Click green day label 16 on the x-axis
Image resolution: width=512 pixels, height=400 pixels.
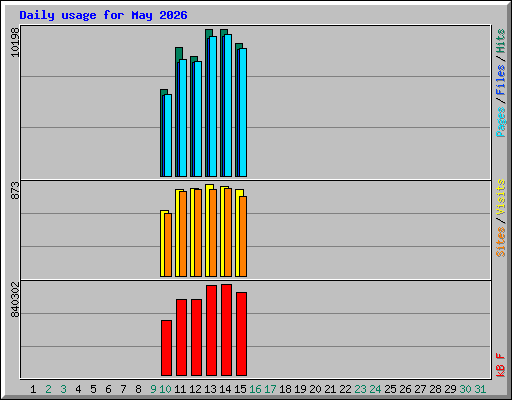pos(255,389)
